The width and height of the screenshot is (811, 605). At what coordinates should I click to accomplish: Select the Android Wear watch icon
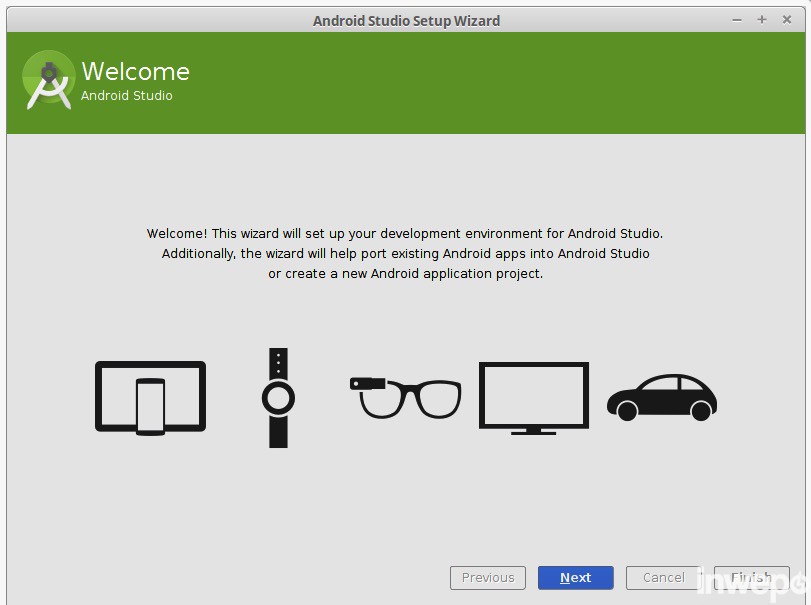[278, 398]
